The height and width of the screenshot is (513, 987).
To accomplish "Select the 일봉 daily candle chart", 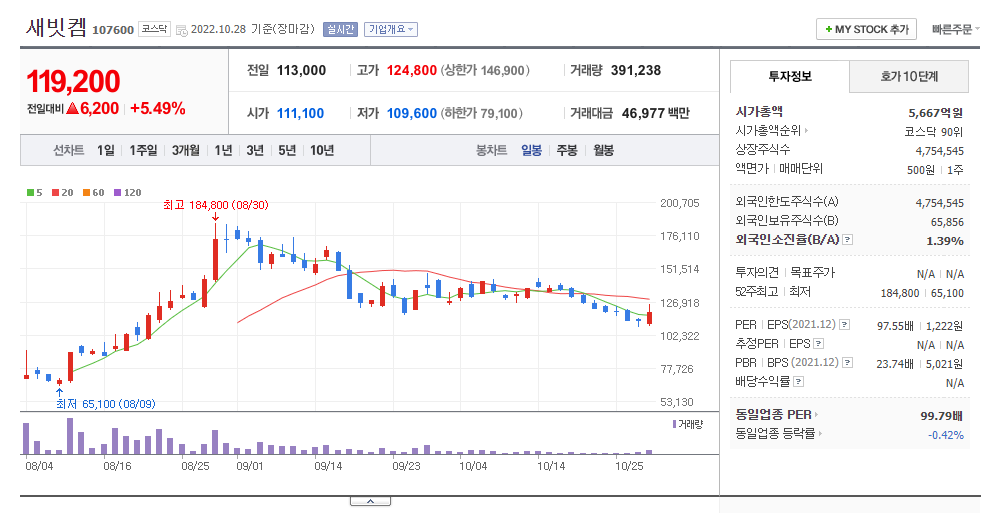I will [531, 150].
